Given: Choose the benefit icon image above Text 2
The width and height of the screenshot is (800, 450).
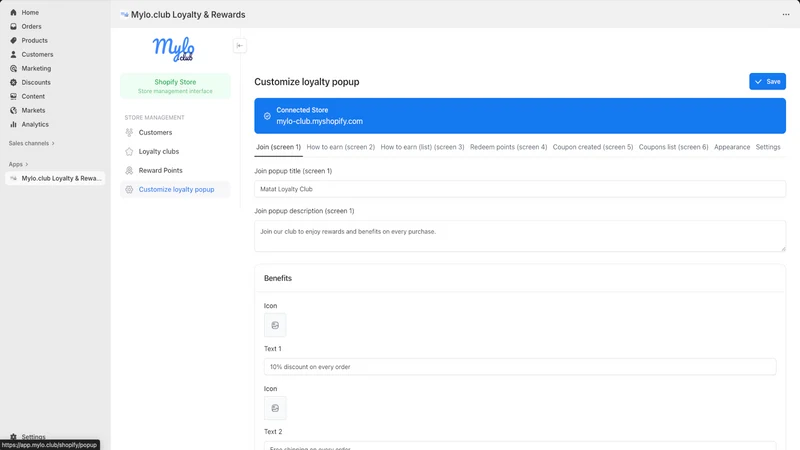Looking at the screenshot, I should click(275, 408).
